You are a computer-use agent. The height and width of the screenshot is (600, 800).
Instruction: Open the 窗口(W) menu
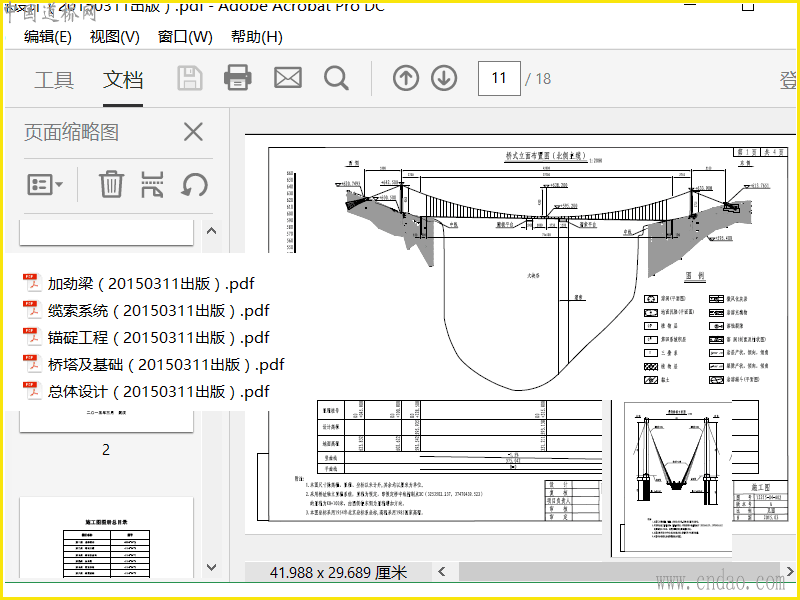tap(185, 37)
